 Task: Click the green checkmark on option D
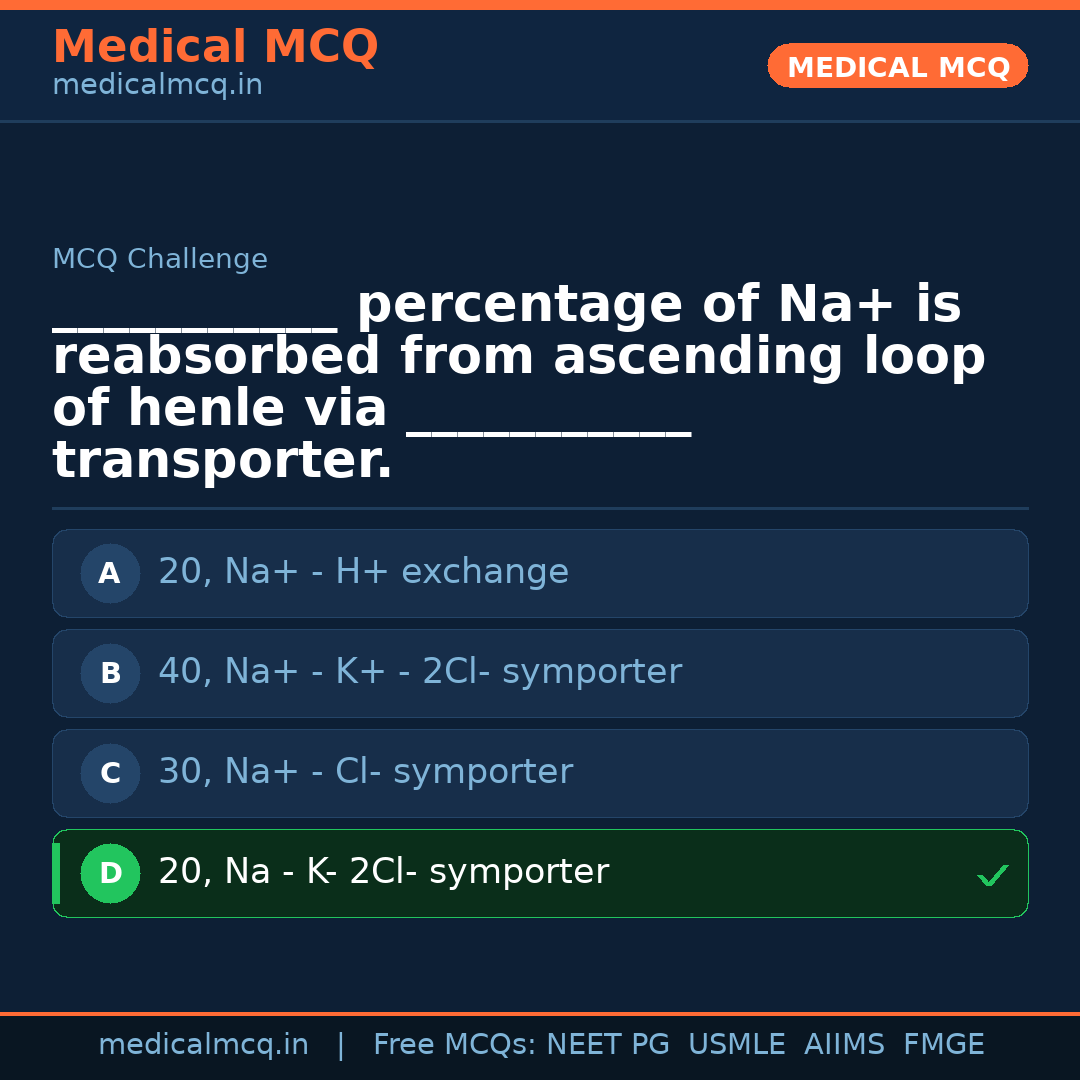click(x=992, y=876)
